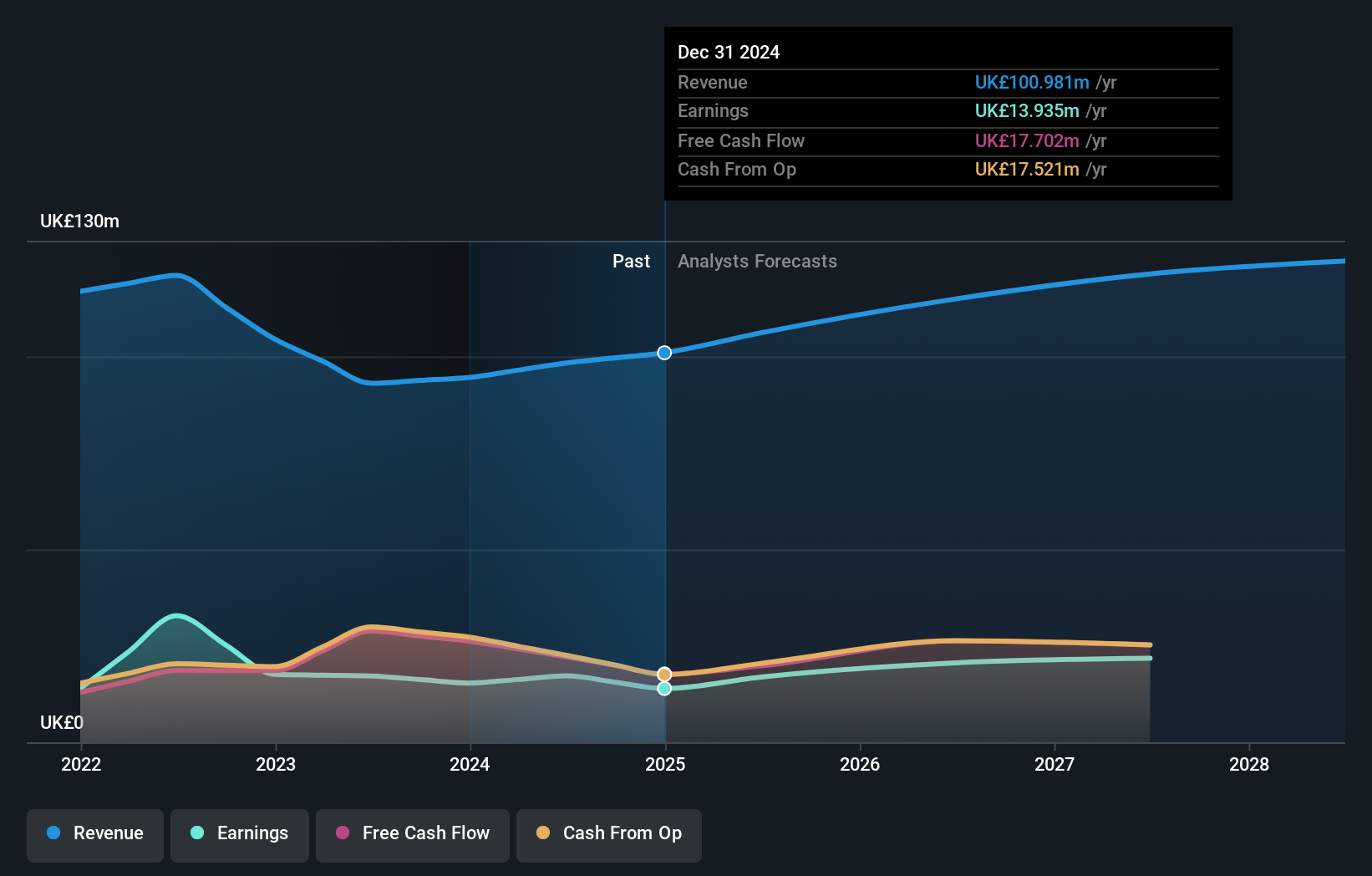The width and height of the screenshot is (1372, 876).
Task: Click the teal Earnings data point marker
Action: pyautogui.click(x=664, y=689)
